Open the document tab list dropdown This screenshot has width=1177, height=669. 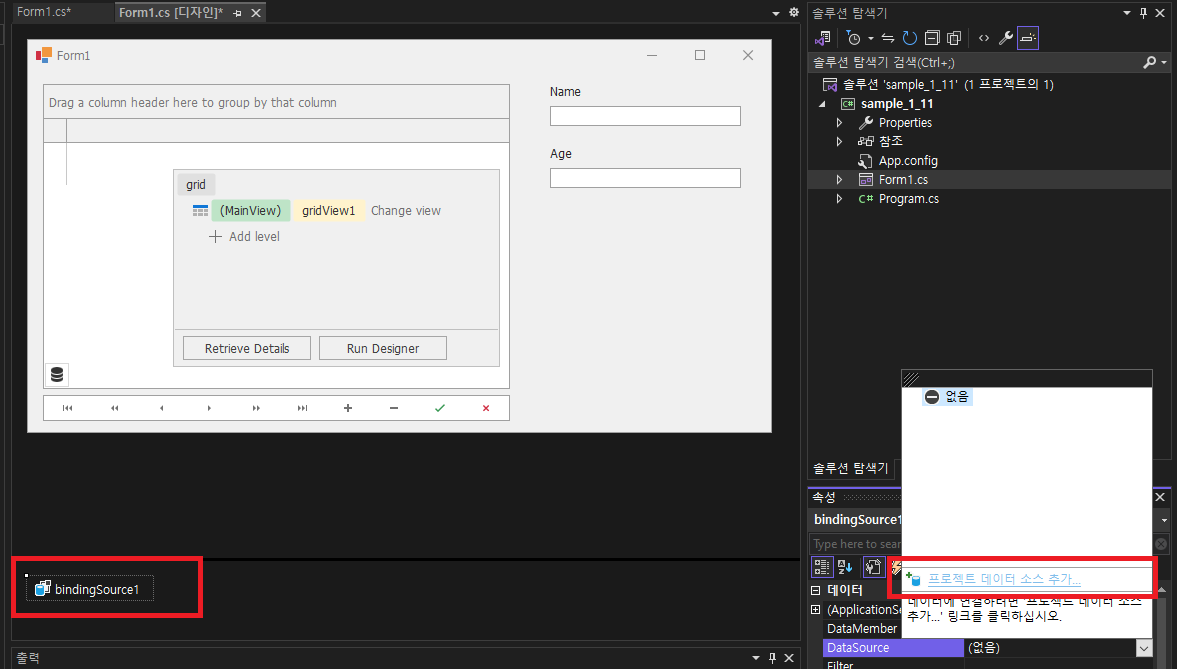[x=775, y=13]
